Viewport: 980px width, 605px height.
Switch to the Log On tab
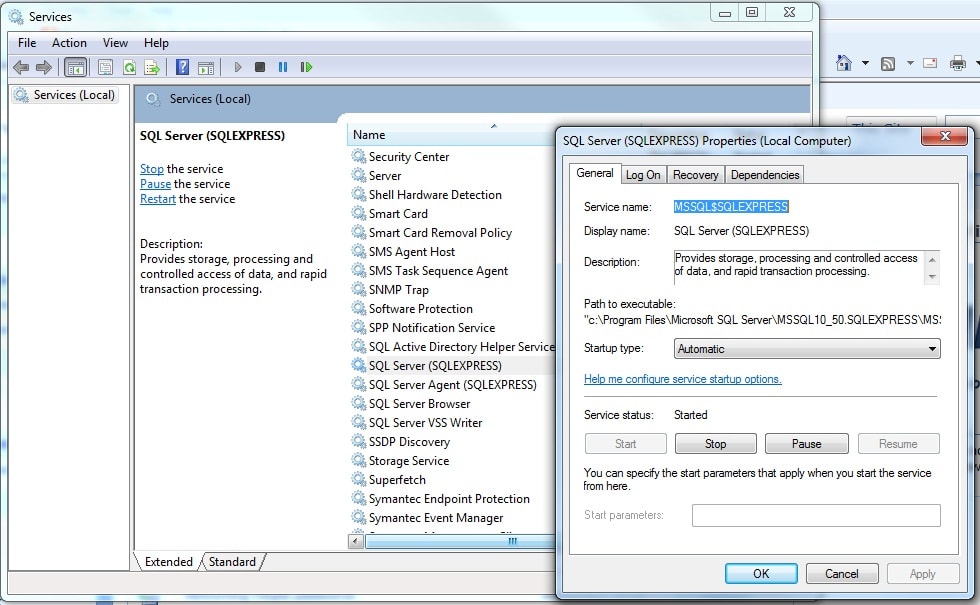click(643, 175)
